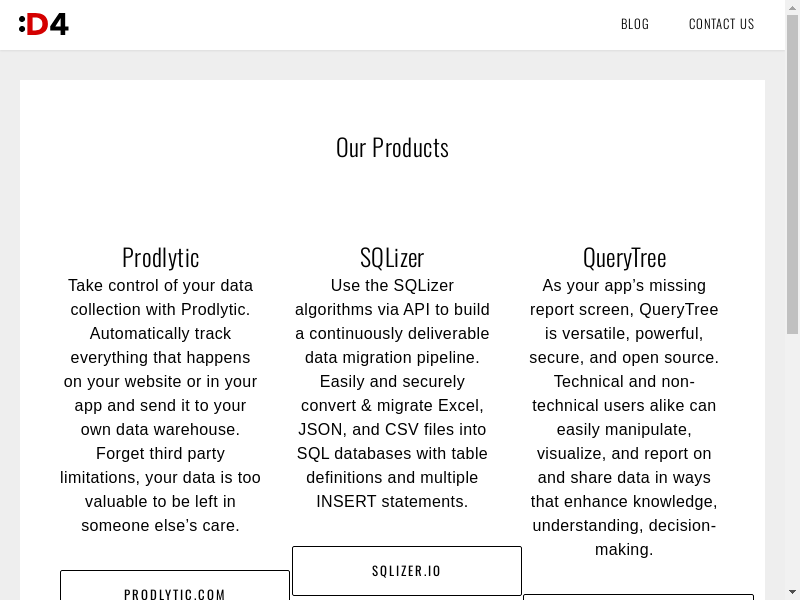Click the scrollbar track below the thumb

[x=792, y=450]
